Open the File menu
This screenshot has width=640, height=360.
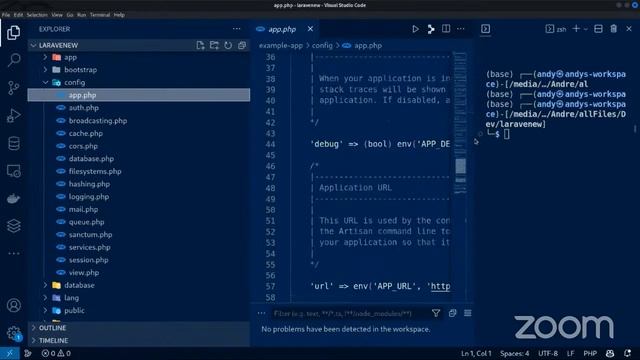6,15
